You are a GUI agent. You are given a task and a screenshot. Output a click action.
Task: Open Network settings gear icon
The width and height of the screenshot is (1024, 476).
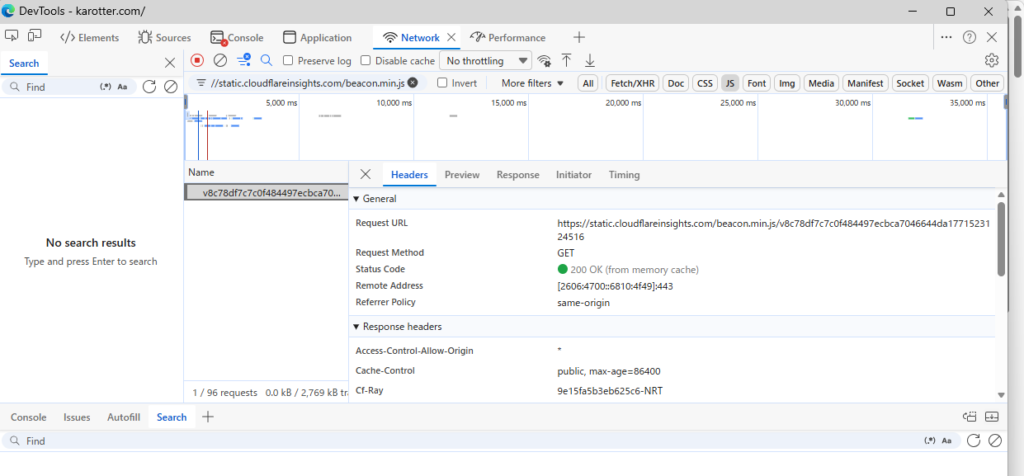(x=991, y=61)
